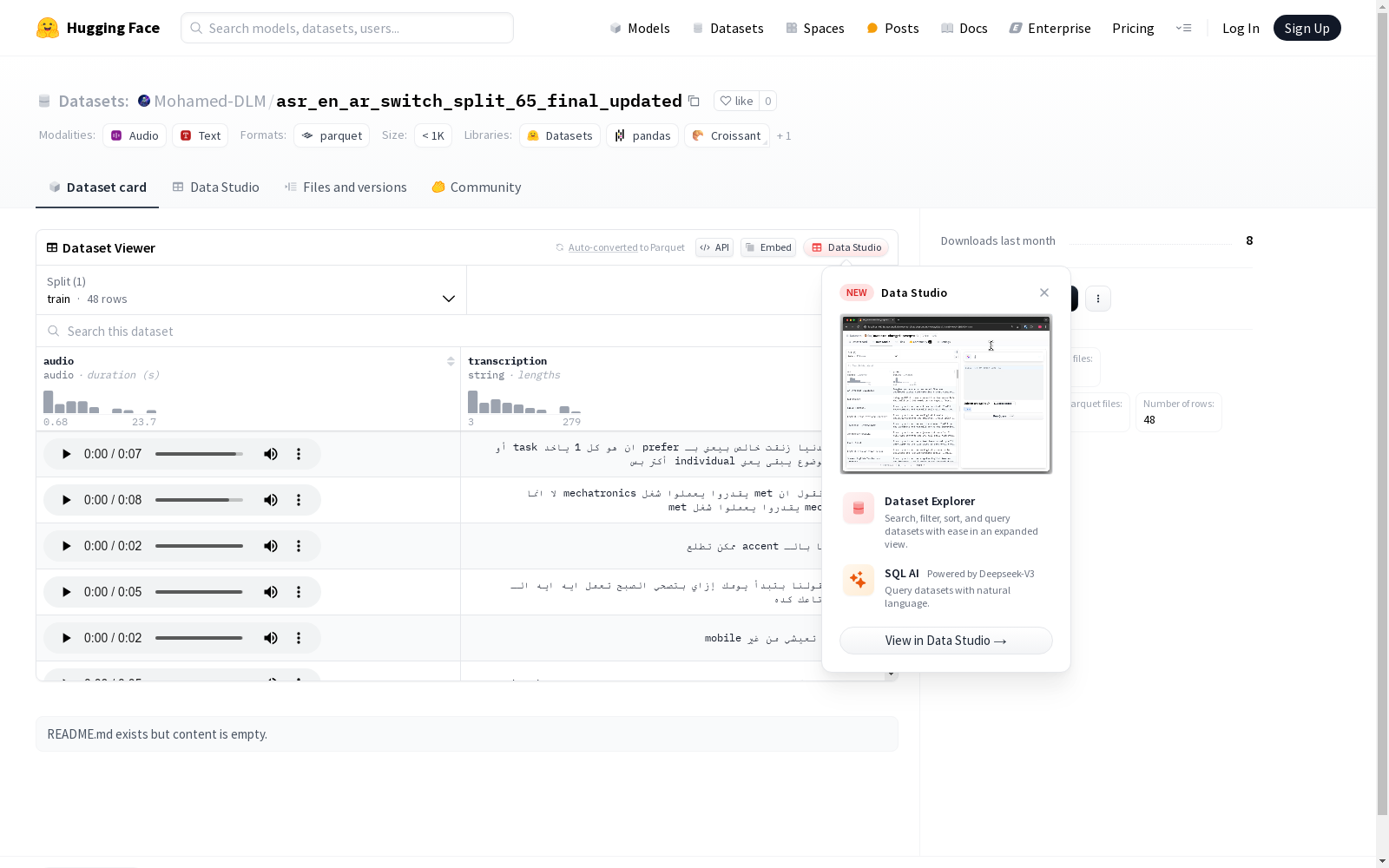The image size is (1389, 868).
Task: Mute the audio in the mobile row
Action: tap(271, 638)
